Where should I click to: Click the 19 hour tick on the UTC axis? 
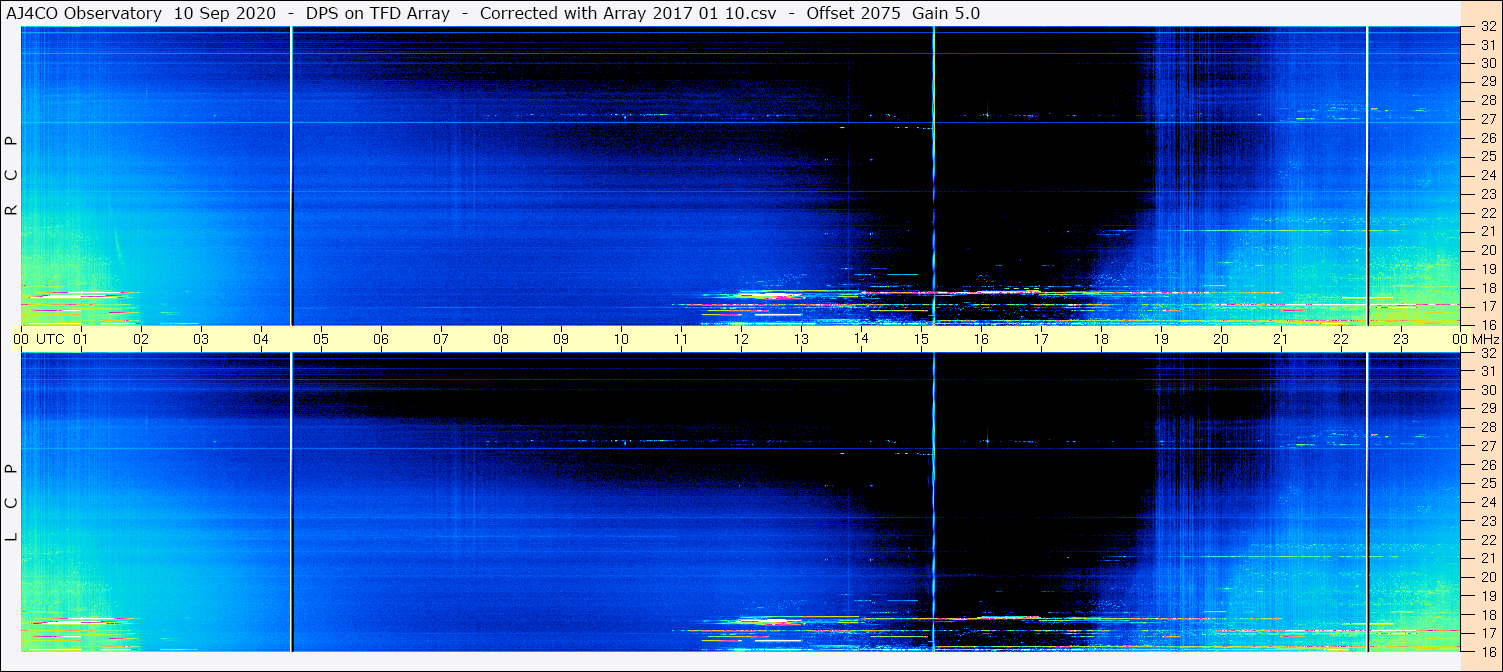[x=1161, y=339]
